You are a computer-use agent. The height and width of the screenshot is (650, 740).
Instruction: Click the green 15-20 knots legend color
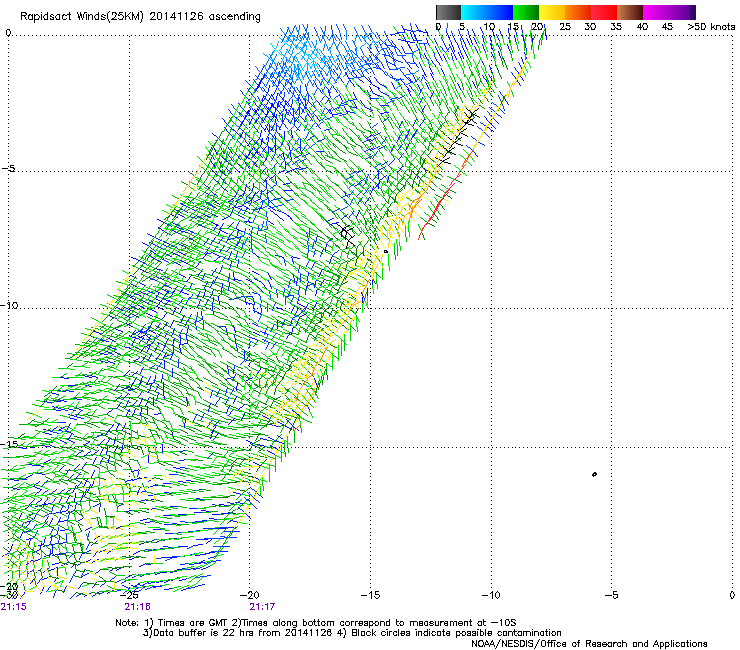point(526,12)
